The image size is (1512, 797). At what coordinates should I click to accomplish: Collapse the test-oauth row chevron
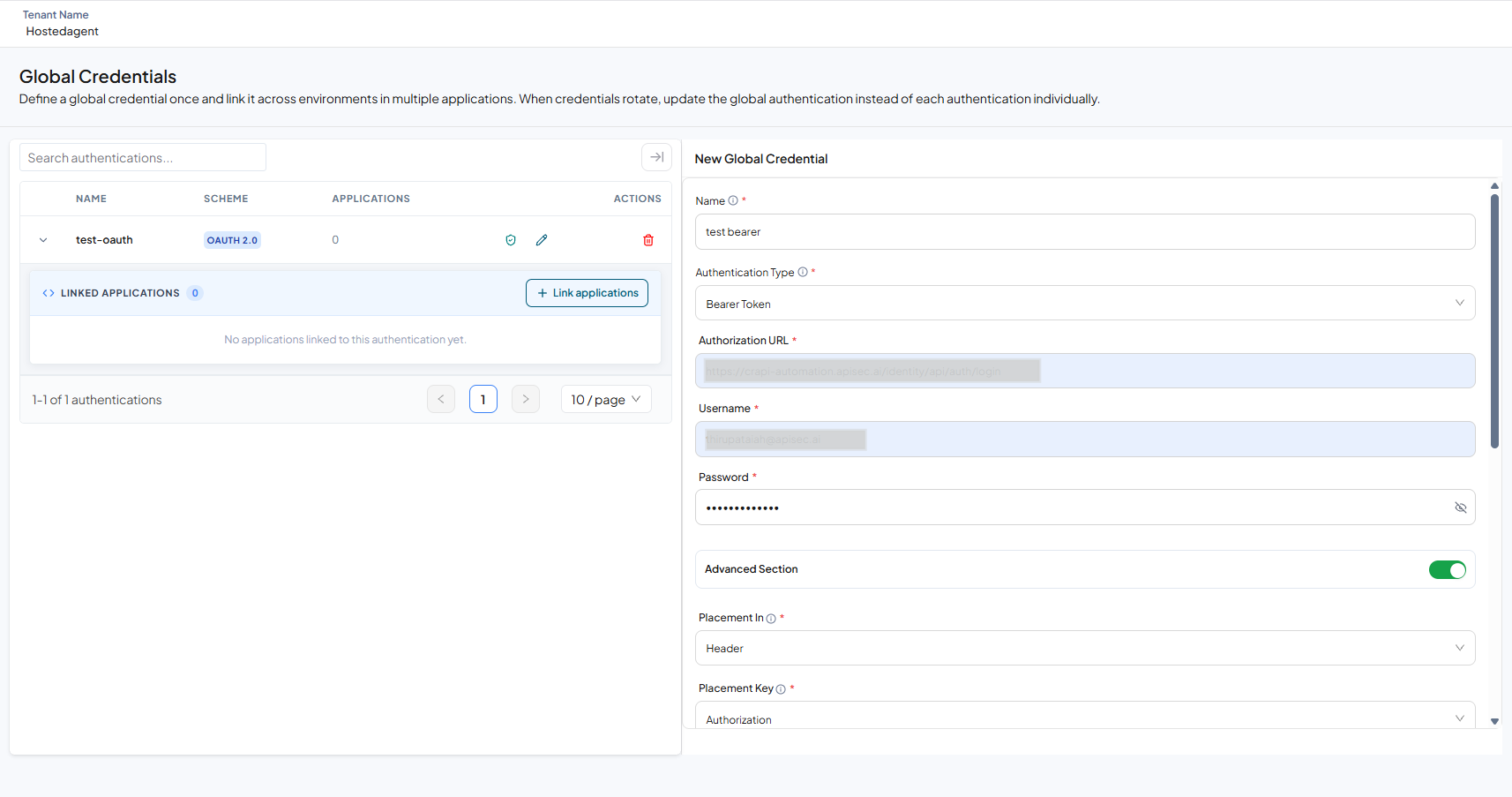click(43, 240)
